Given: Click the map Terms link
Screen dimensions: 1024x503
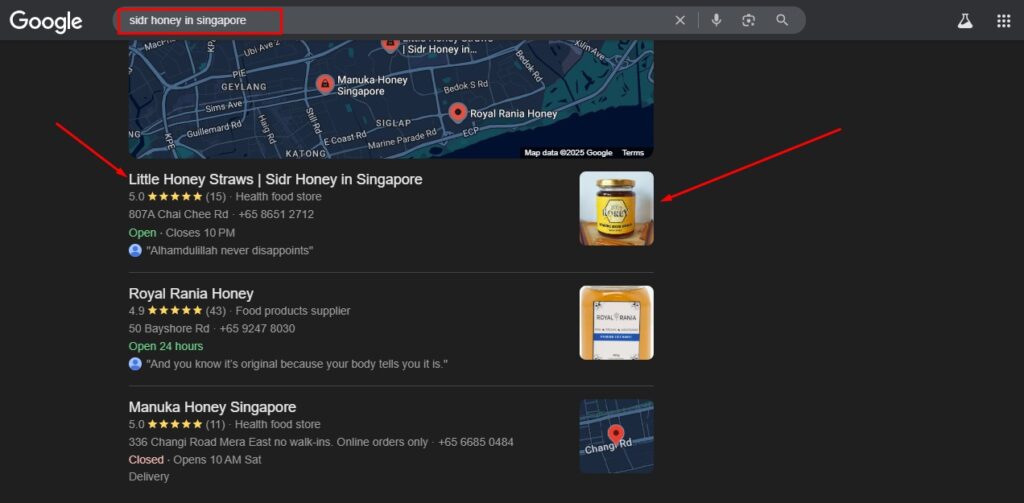Looking at the screenshot, I should point(633,153).
